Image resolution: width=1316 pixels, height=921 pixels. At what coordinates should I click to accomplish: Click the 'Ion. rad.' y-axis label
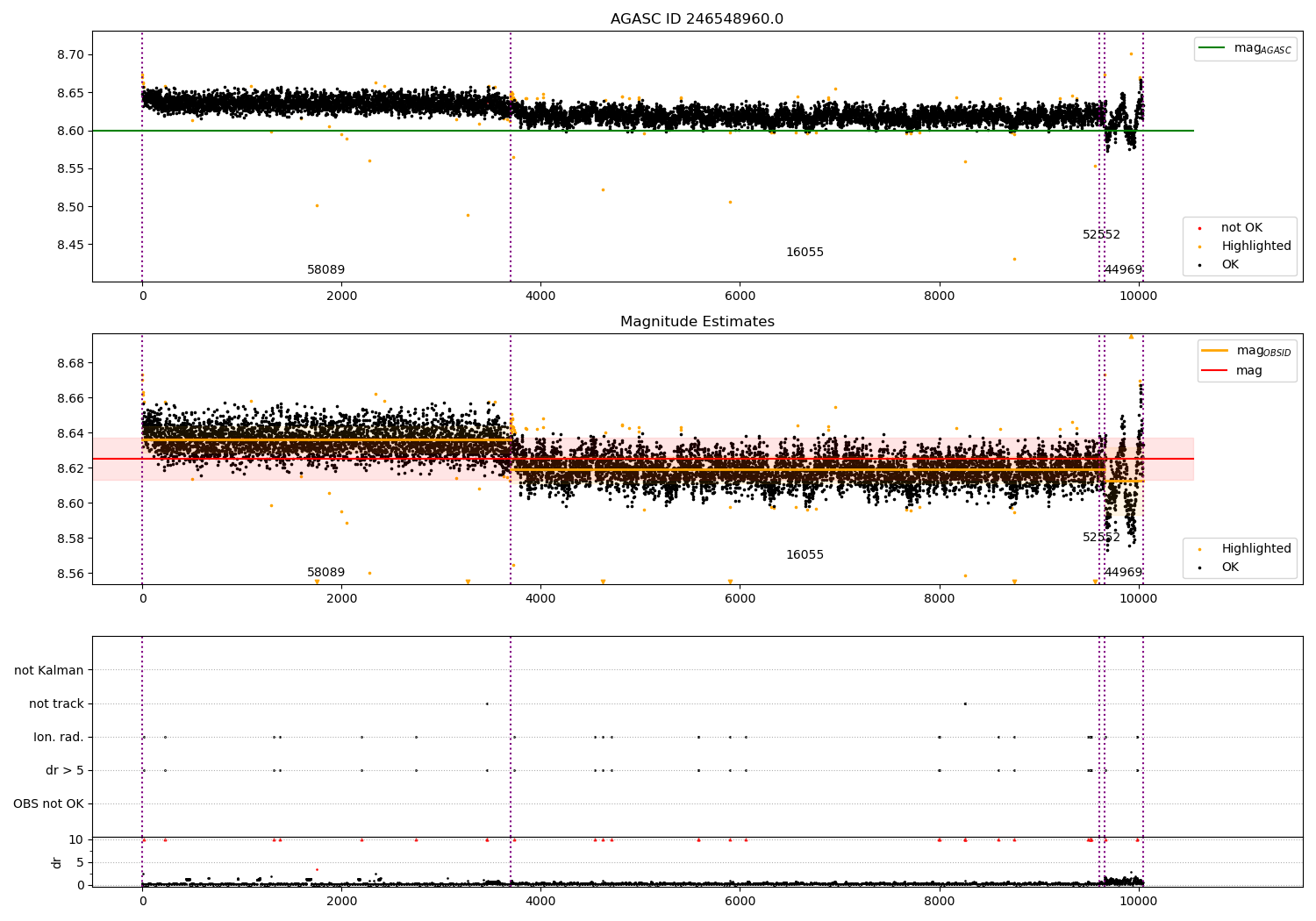59,737
